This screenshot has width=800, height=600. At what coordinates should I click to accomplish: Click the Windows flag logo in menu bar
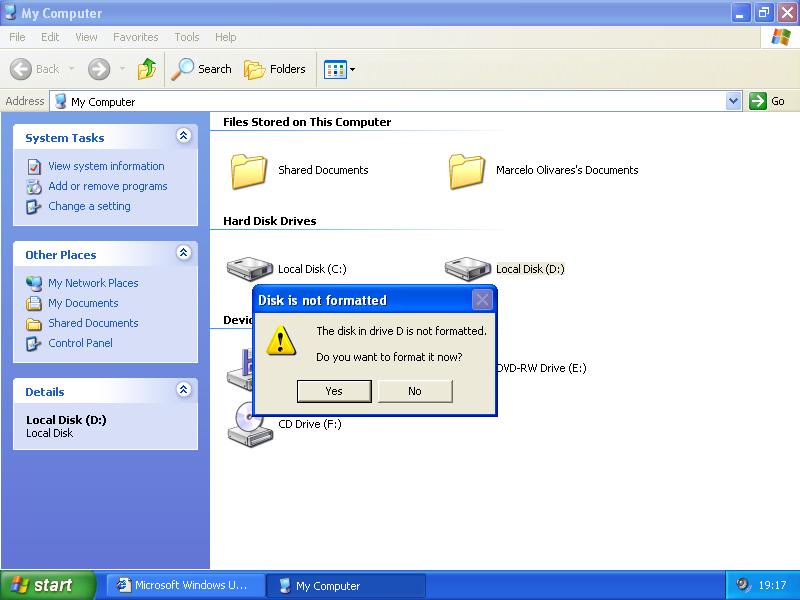(780, 37)
